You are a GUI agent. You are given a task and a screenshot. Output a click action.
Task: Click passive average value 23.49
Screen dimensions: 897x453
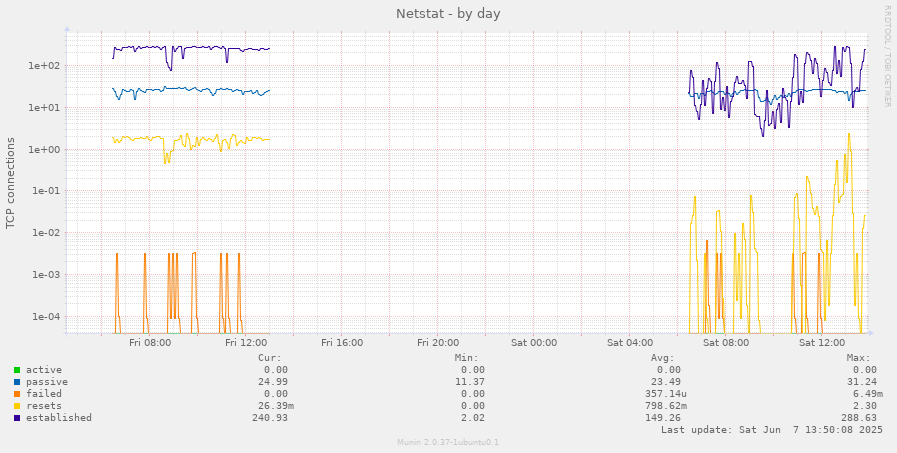(x=666, y=382)
